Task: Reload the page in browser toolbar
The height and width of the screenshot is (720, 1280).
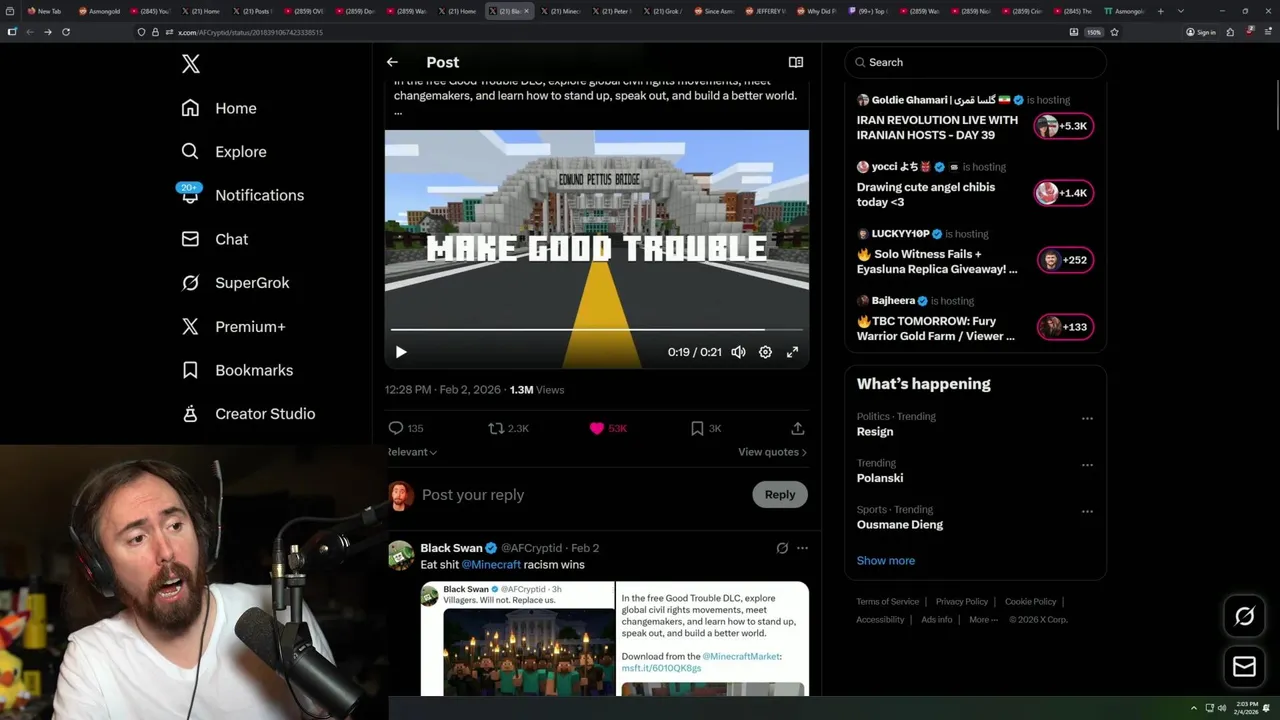Action: click(x=66, y=32)
